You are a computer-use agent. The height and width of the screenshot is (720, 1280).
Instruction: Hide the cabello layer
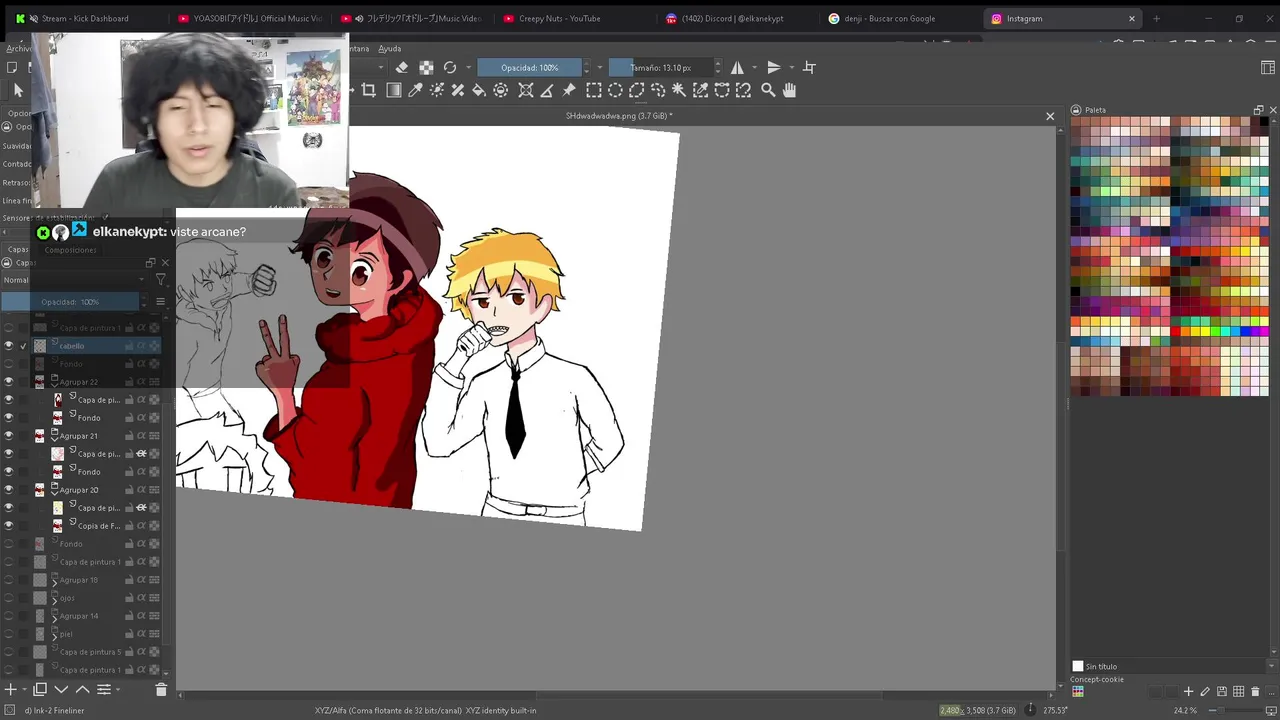pos(9,346)
